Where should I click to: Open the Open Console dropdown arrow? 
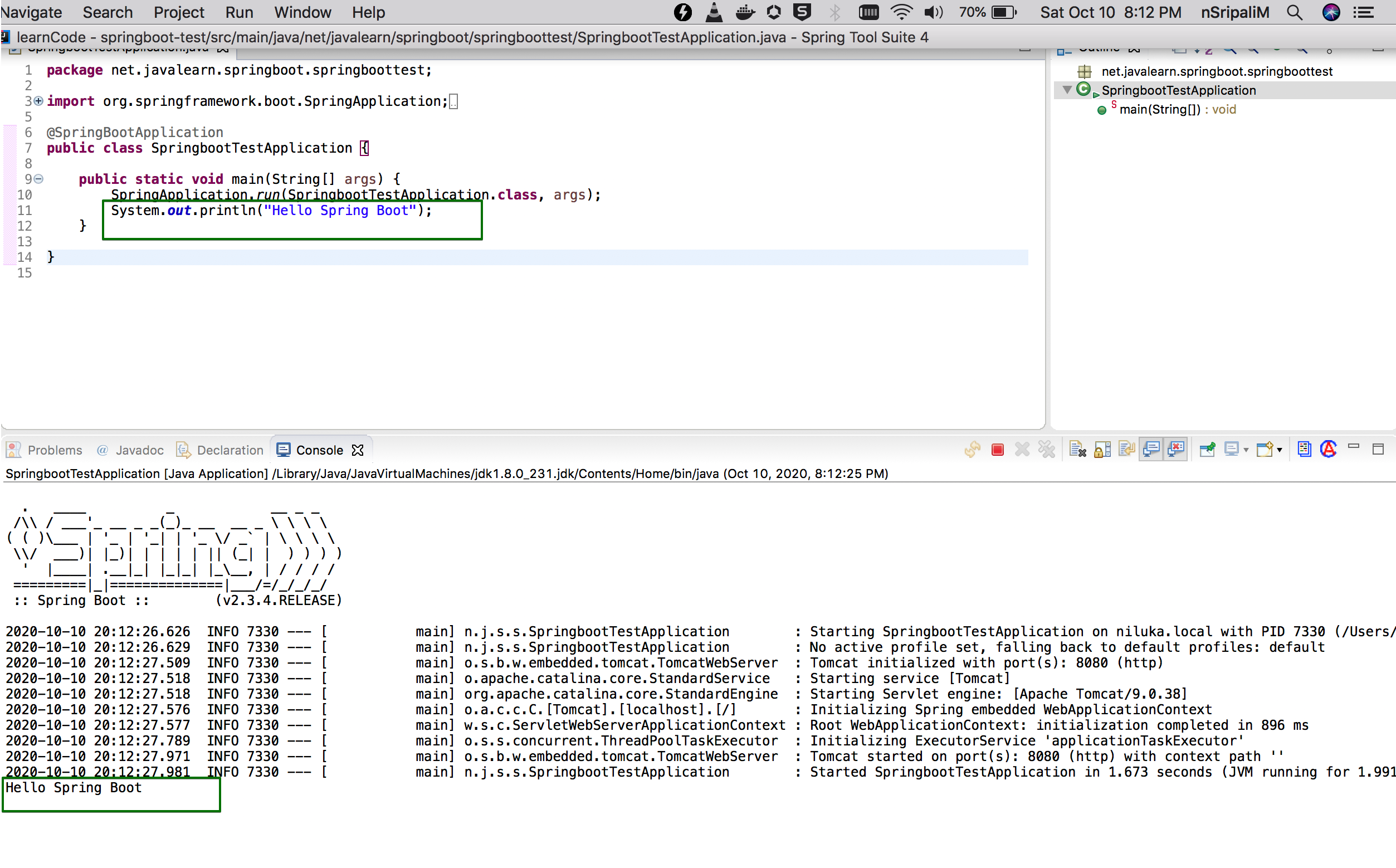coord(1280,451)
